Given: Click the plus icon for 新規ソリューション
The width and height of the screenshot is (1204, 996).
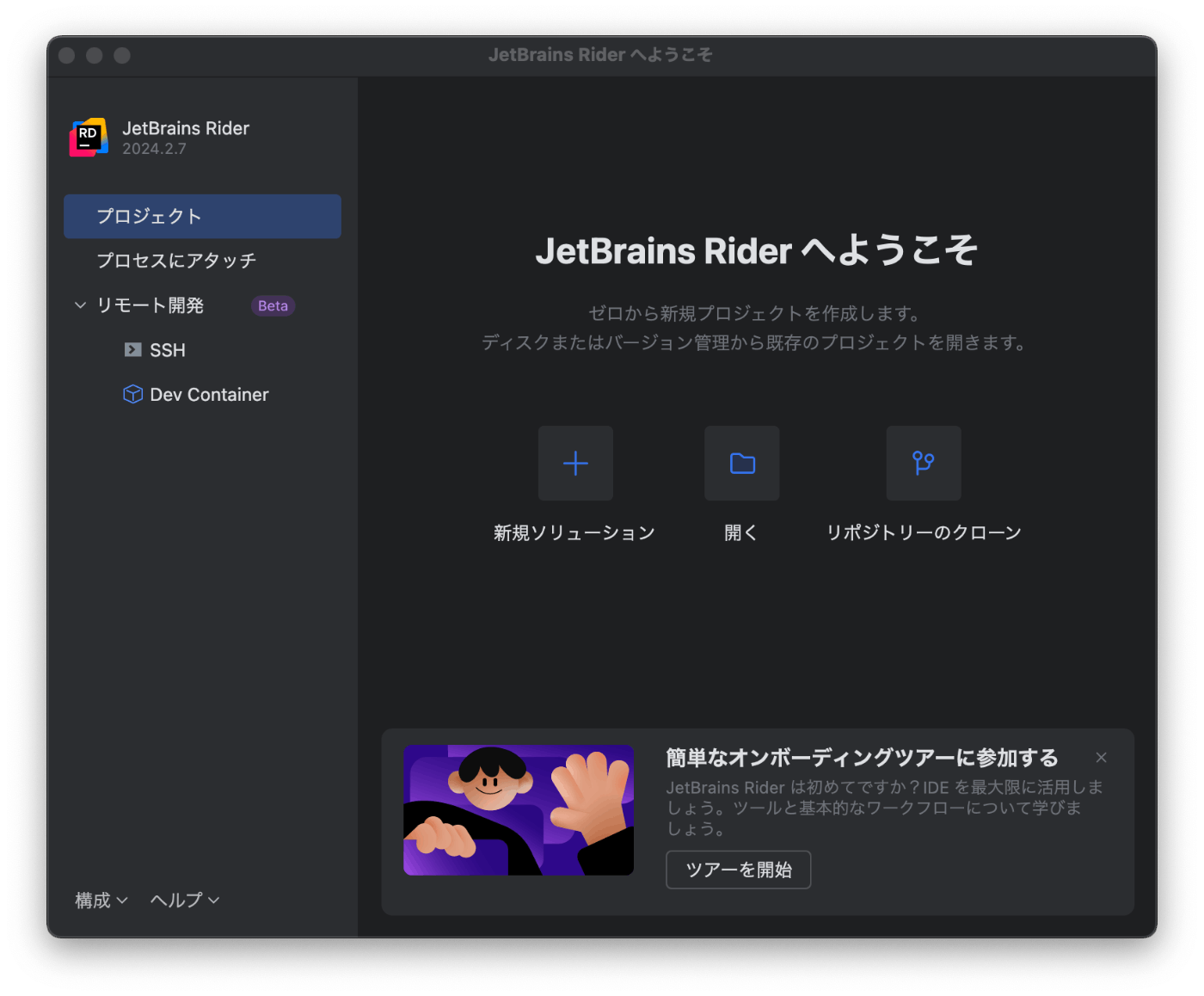Looking at the screenshot, I should pyautogui.click(x=575, y=464).
